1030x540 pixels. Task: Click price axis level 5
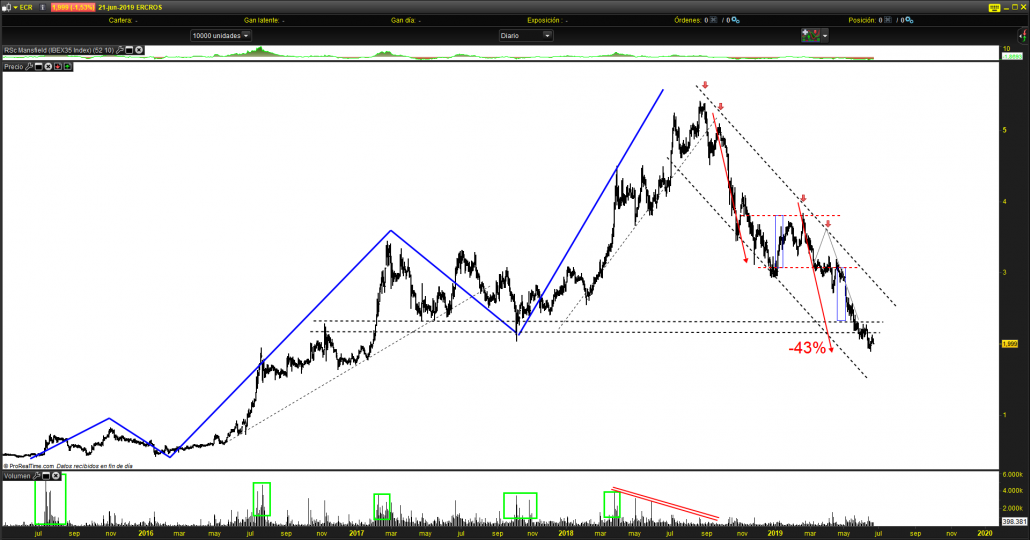[1005, 130]
